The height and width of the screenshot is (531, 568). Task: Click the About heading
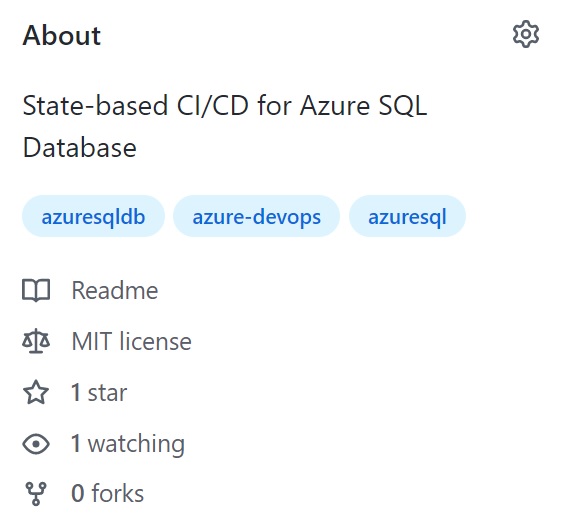(62, 35)
